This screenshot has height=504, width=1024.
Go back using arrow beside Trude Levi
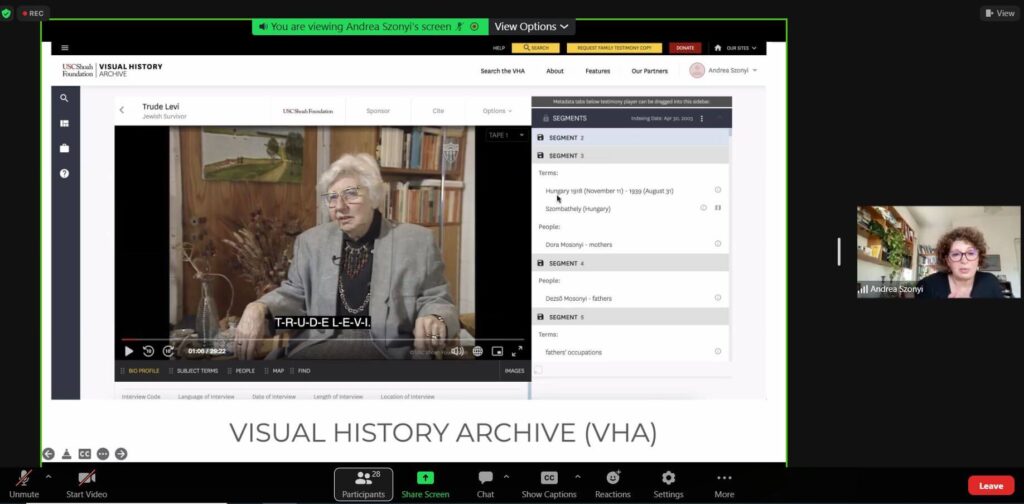pyautogui.click(x=121, y=110)
